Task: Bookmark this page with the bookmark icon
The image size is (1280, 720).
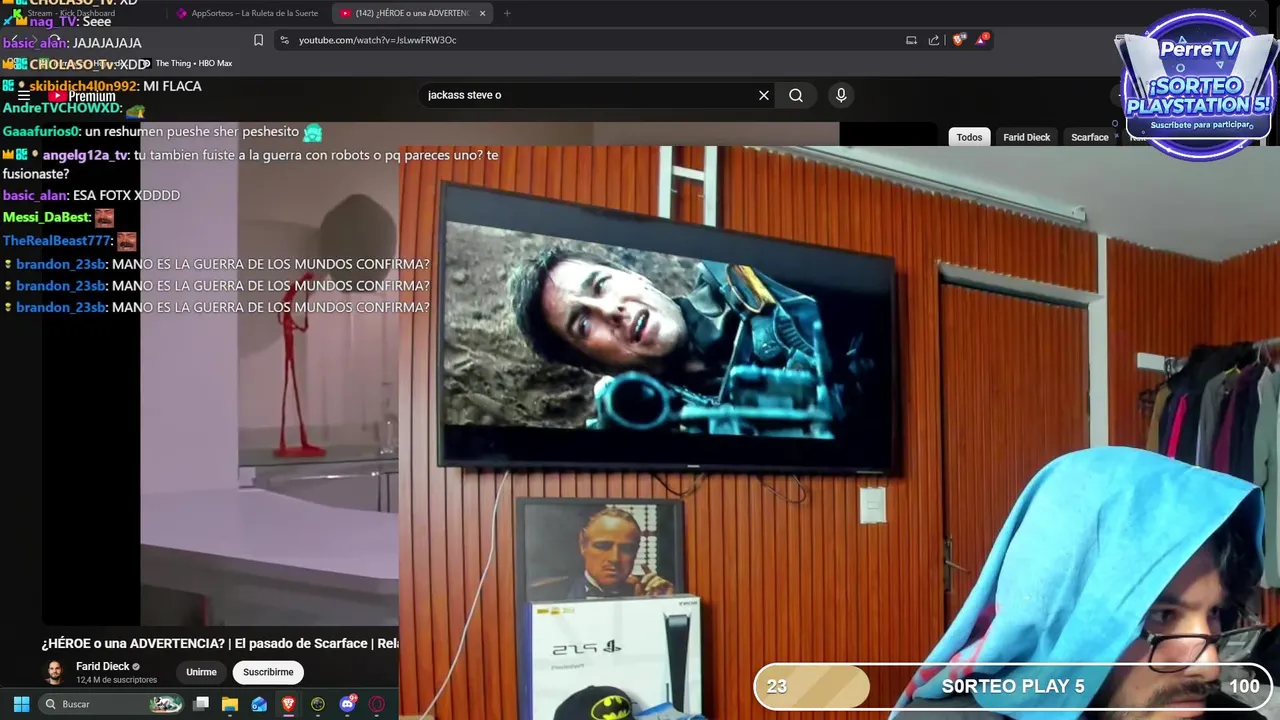Action: coord(258,40)
